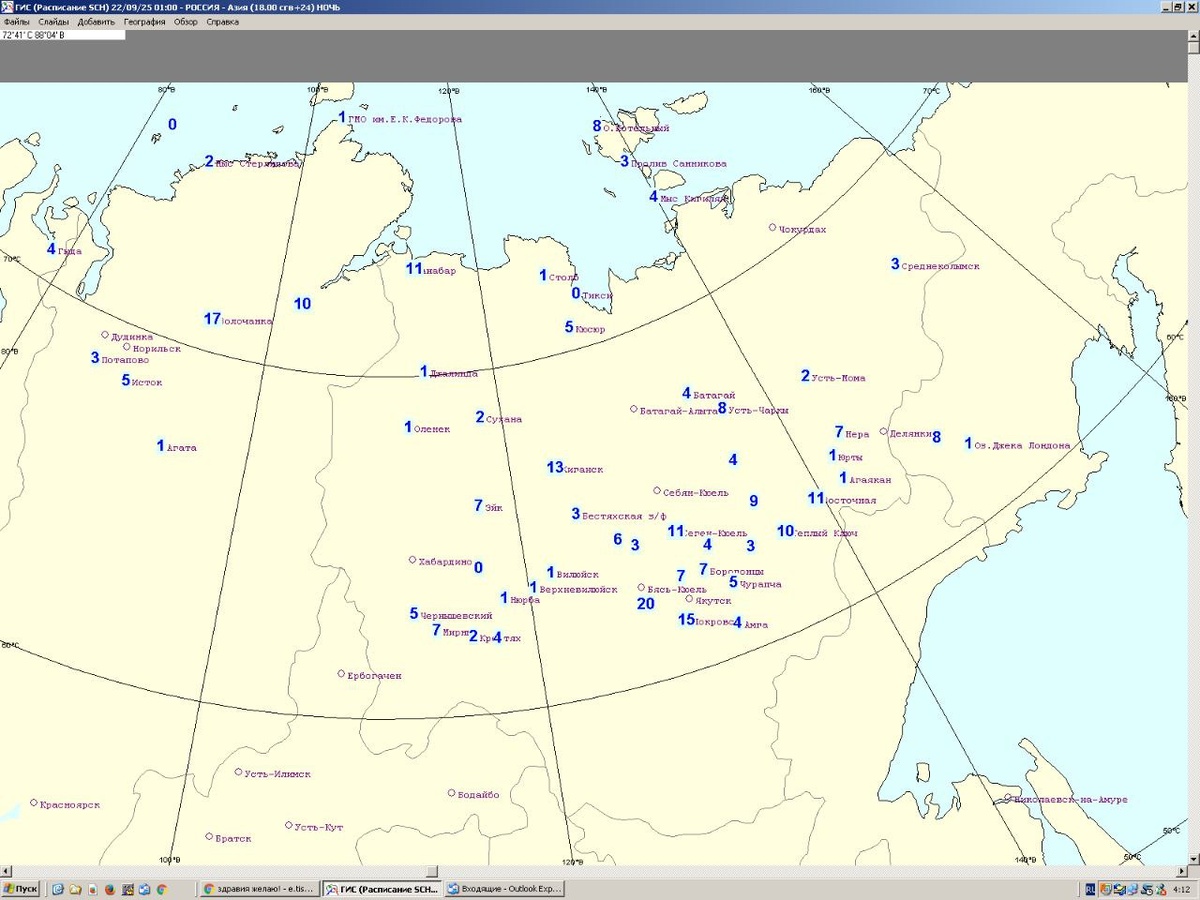
Task: Click the Якутск station circle marker
Action: (x=688, y=599)
